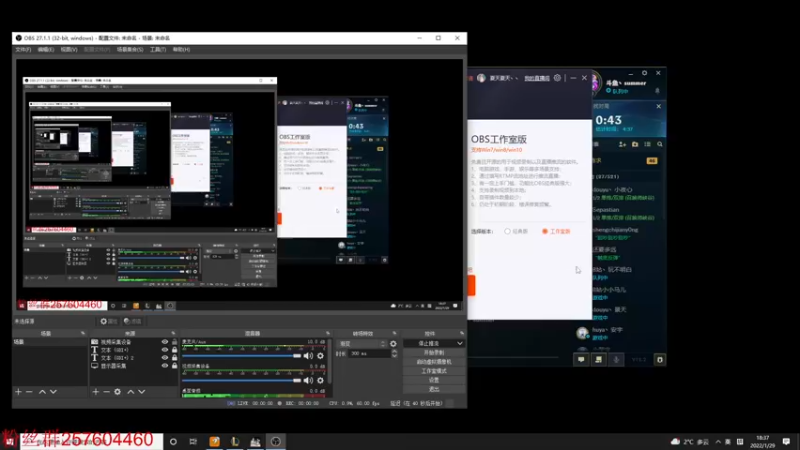Open the 帮助(H) menu in OBS

pos(181,49)
